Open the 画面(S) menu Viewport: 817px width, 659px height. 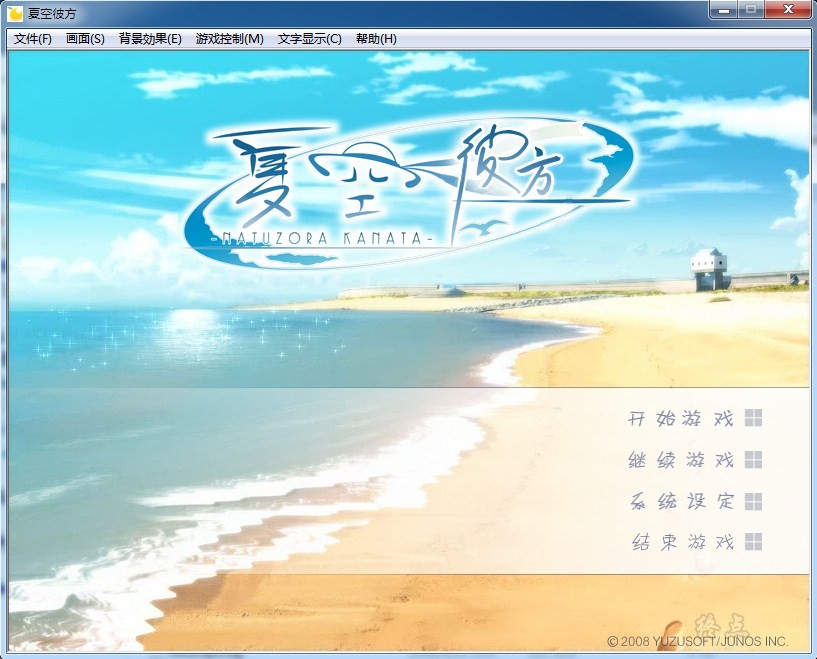coord(85,39)
